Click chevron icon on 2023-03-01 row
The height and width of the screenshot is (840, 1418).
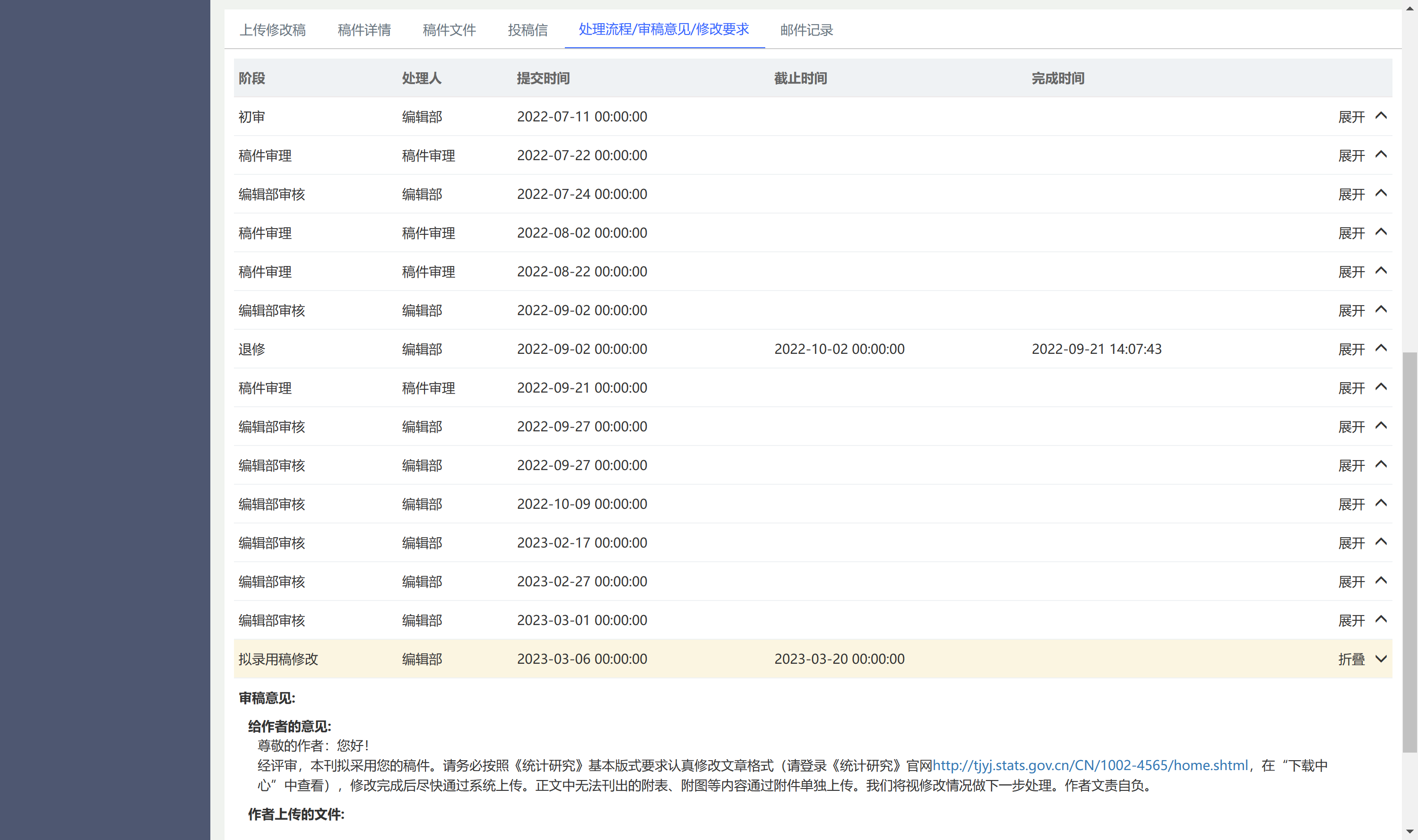coord(1381,620)
